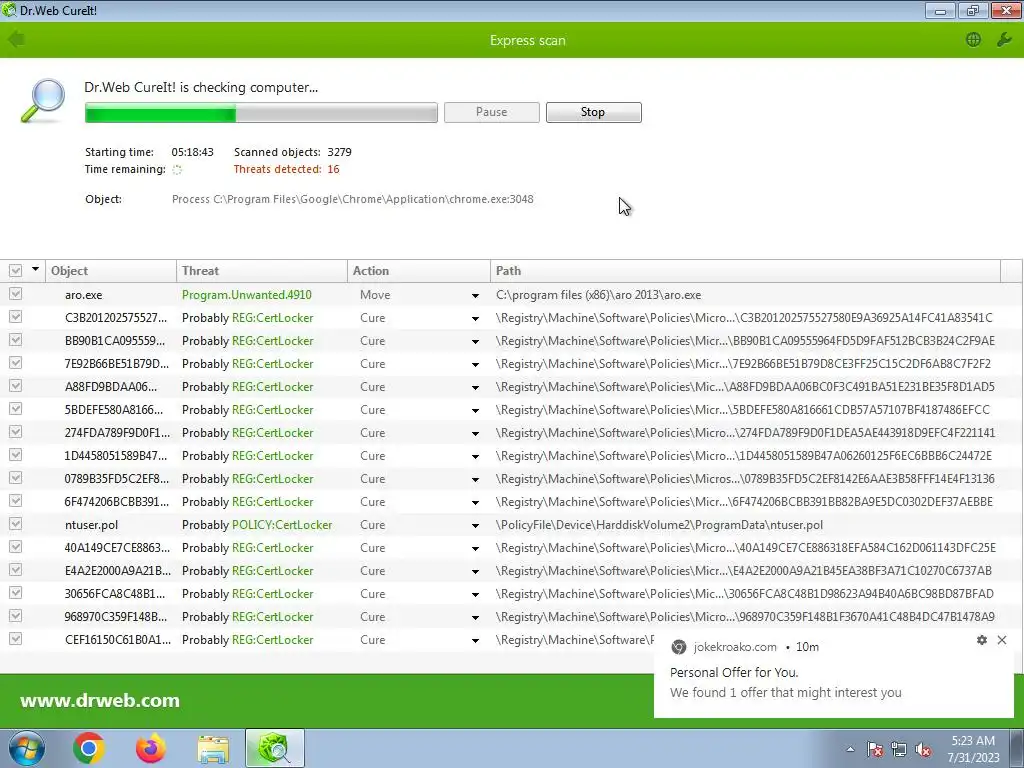This screenshot has width=1024, height=768.
Task: Click Action Center flag tray icon
Action: tap(875, 749)
